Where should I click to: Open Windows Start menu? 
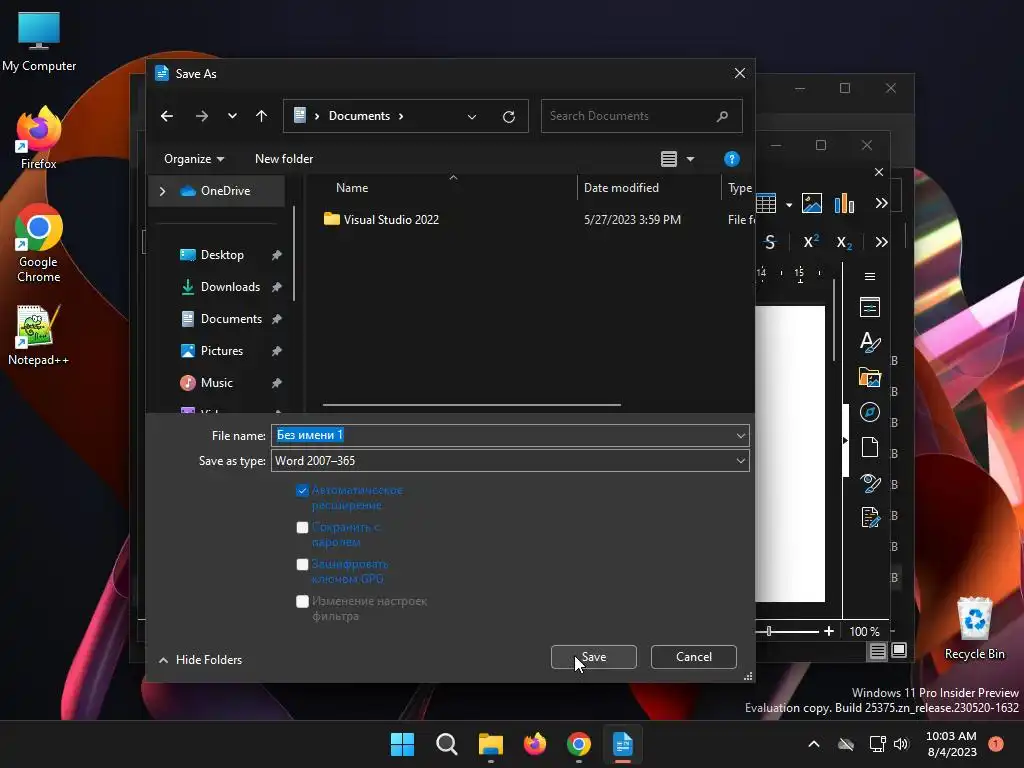(x=402, y=744)
